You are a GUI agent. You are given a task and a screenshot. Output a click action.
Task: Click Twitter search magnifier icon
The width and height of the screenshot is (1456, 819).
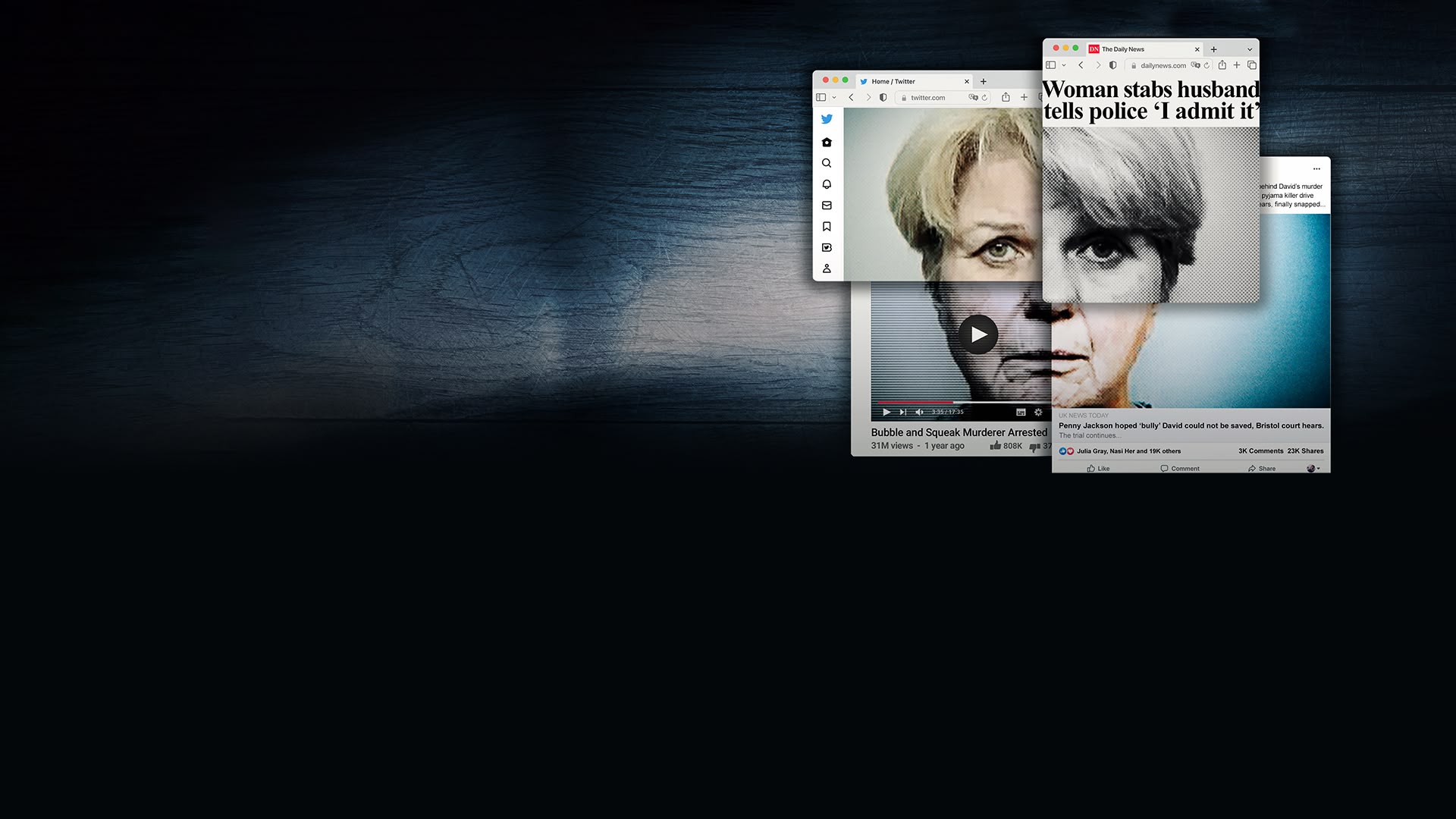[x=827, y=163]
